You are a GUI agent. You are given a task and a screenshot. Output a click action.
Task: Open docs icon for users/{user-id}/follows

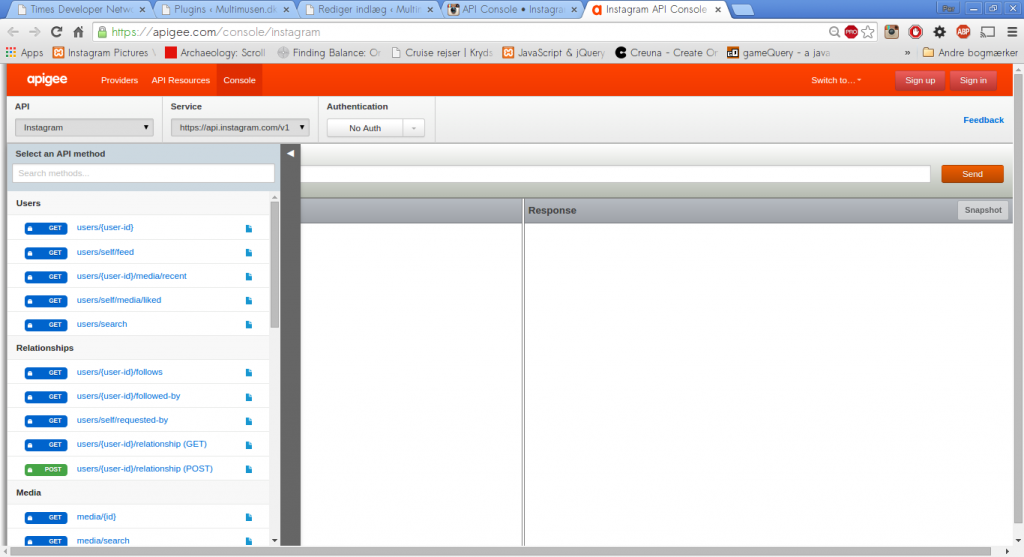click(249, 373)
